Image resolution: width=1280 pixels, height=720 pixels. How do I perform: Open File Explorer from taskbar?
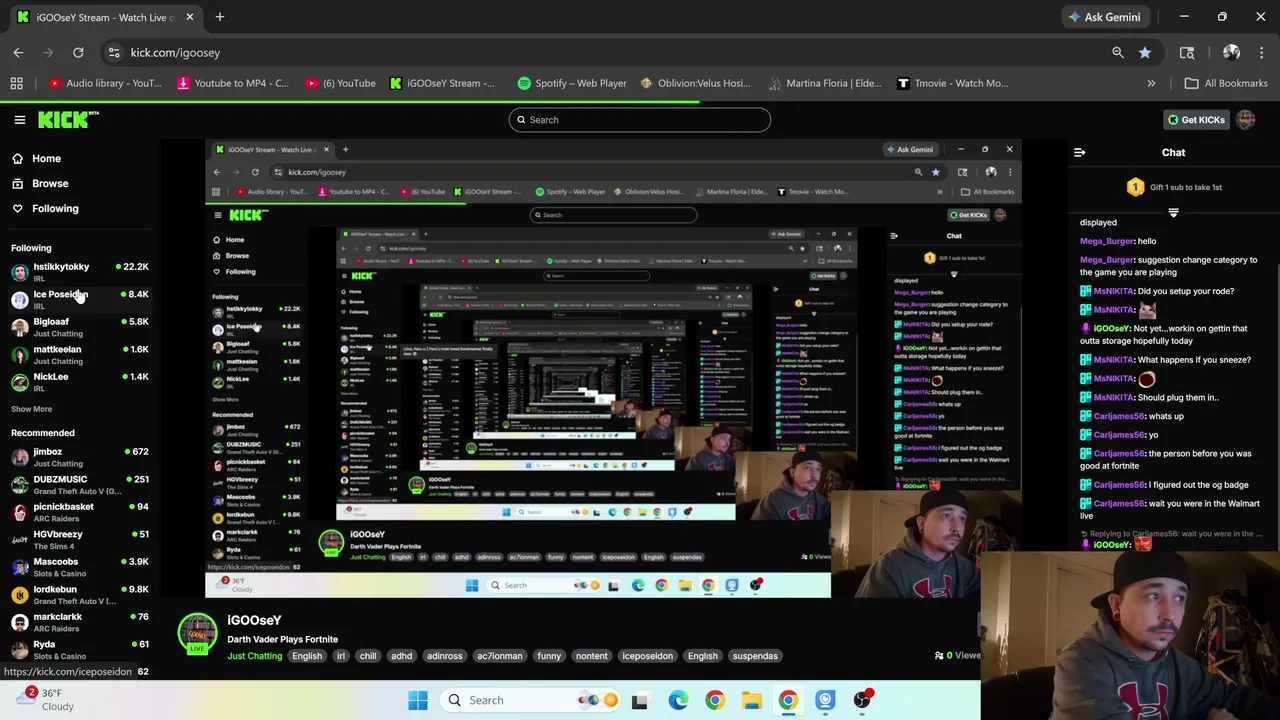coord(751,700)
